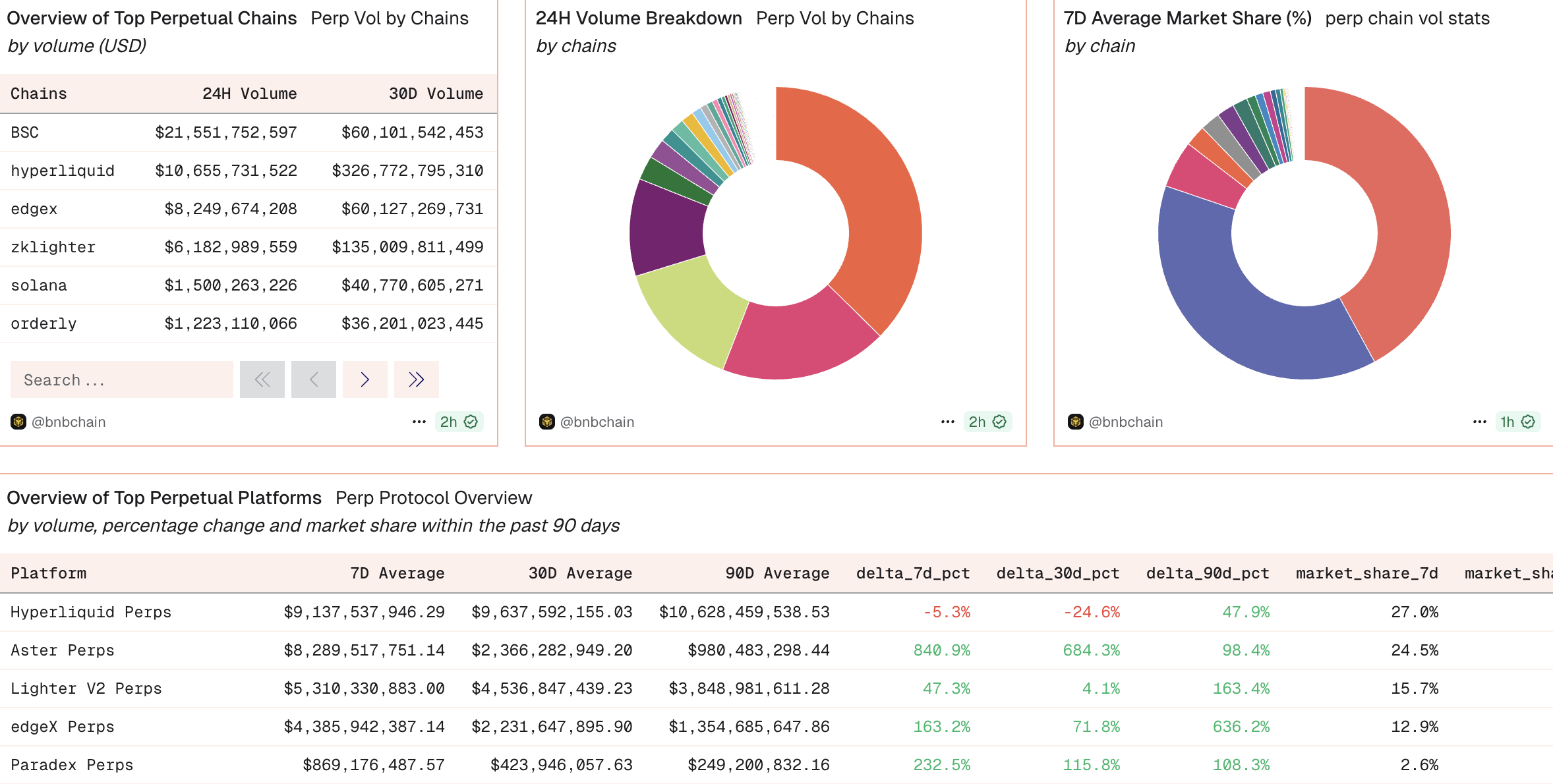Sort platforms by delta_7d_pct column header
This screenshot has width=1553, height=784.
[913, 573]
